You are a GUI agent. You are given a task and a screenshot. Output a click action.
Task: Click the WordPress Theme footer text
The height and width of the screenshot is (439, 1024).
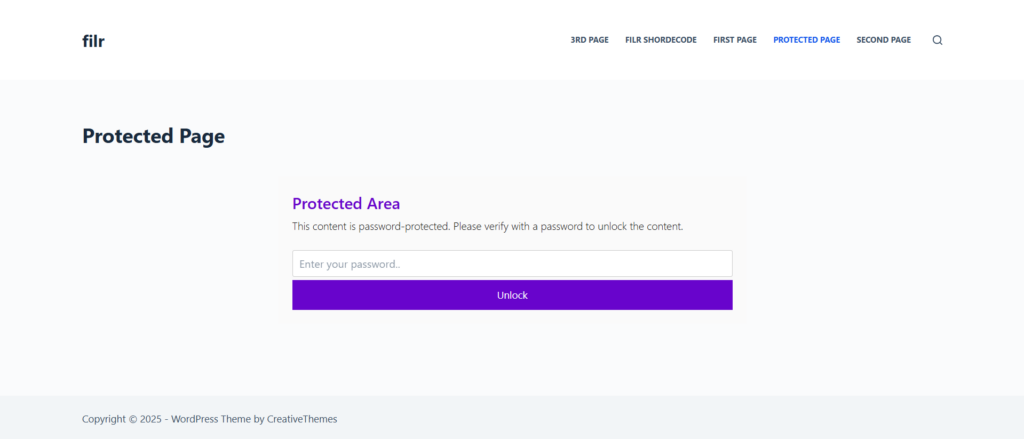pos(211,419)
